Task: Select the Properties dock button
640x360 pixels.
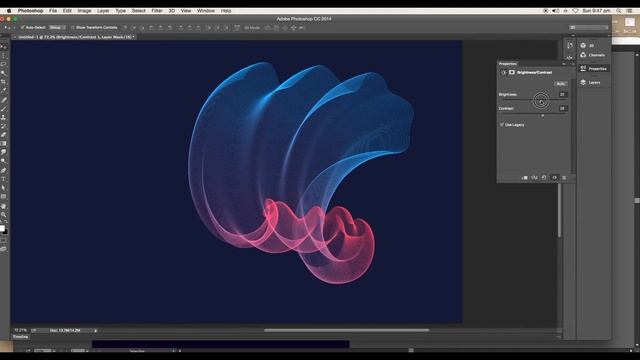Action: (593, 69)
